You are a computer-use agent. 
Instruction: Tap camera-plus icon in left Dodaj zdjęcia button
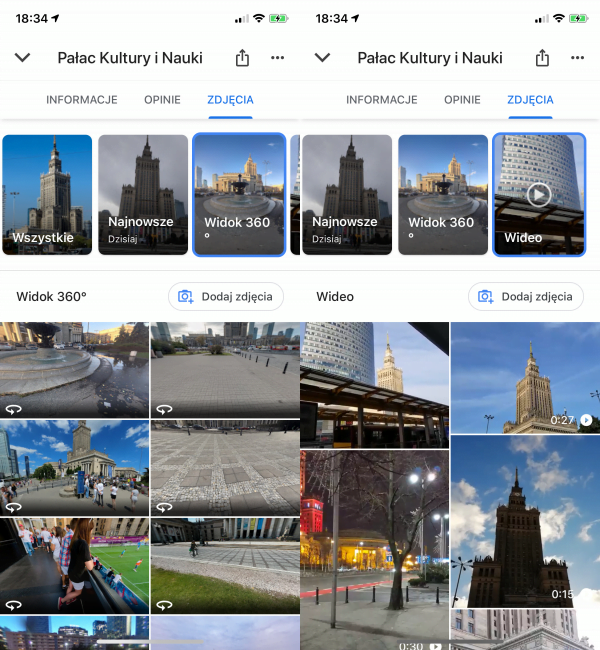(x=186, y=296)
